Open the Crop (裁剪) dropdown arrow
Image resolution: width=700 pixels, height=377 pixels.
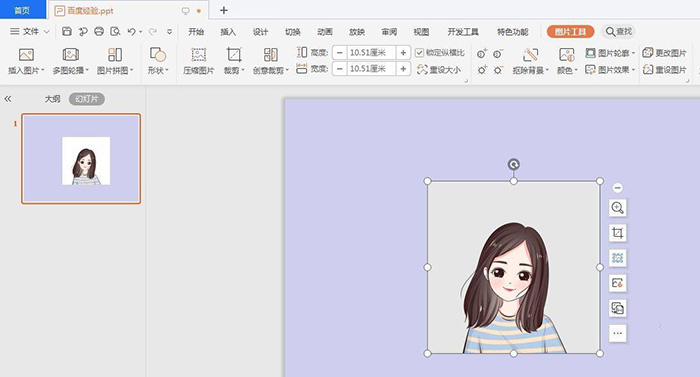click(242, 70)
